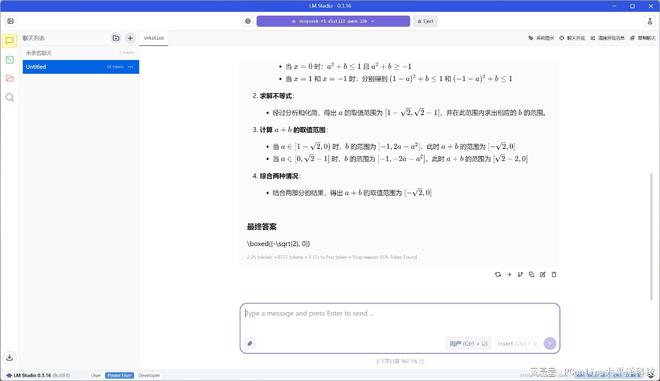
Task: Switch to Developer mode in status bar
Action: (149, 375)
